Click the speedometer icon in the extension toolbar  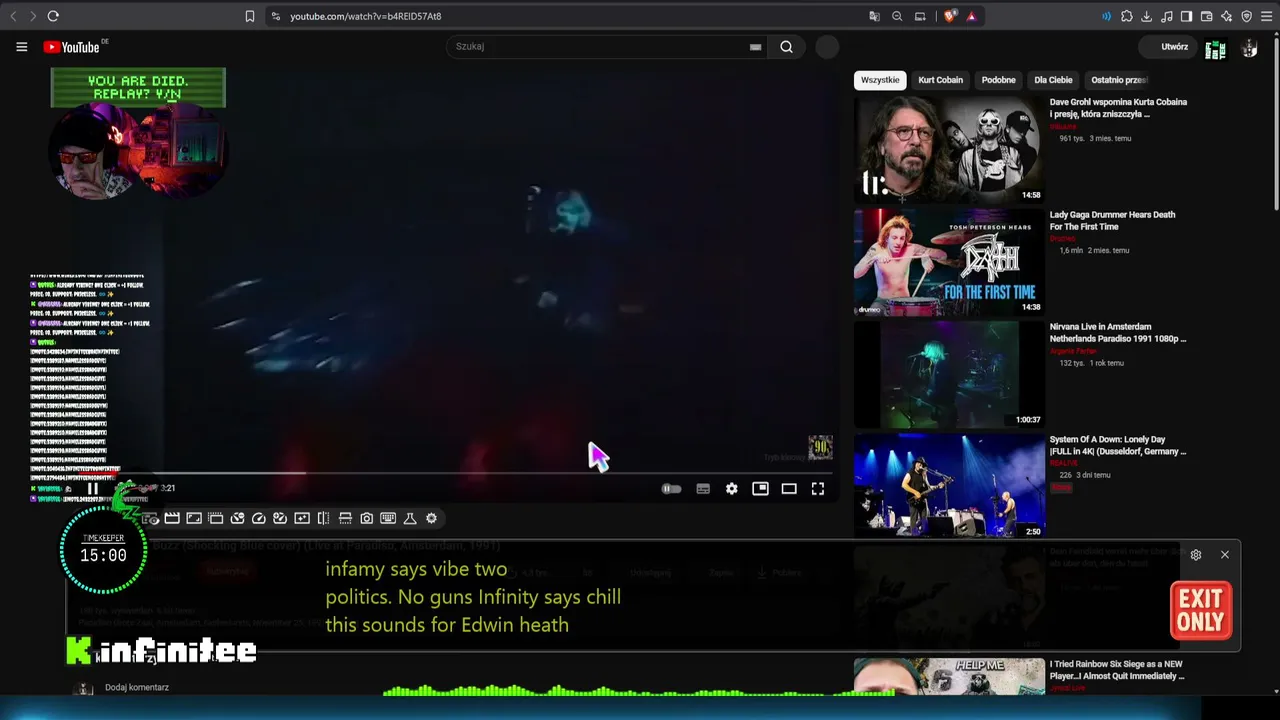pos(259,518)
